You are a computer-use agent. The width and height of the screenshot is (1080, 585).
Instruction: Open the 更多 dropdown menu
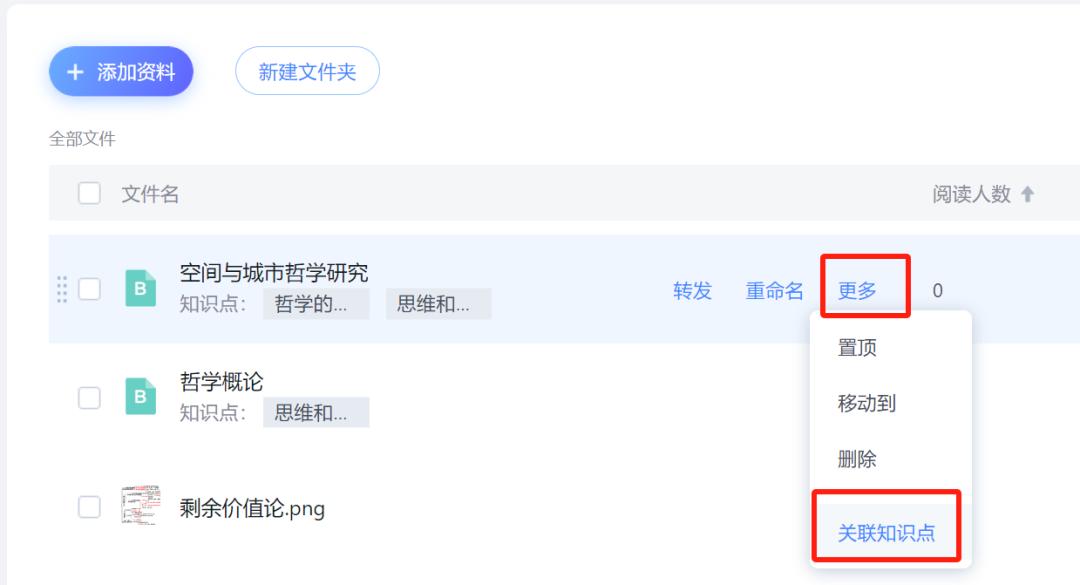point(857,291)
